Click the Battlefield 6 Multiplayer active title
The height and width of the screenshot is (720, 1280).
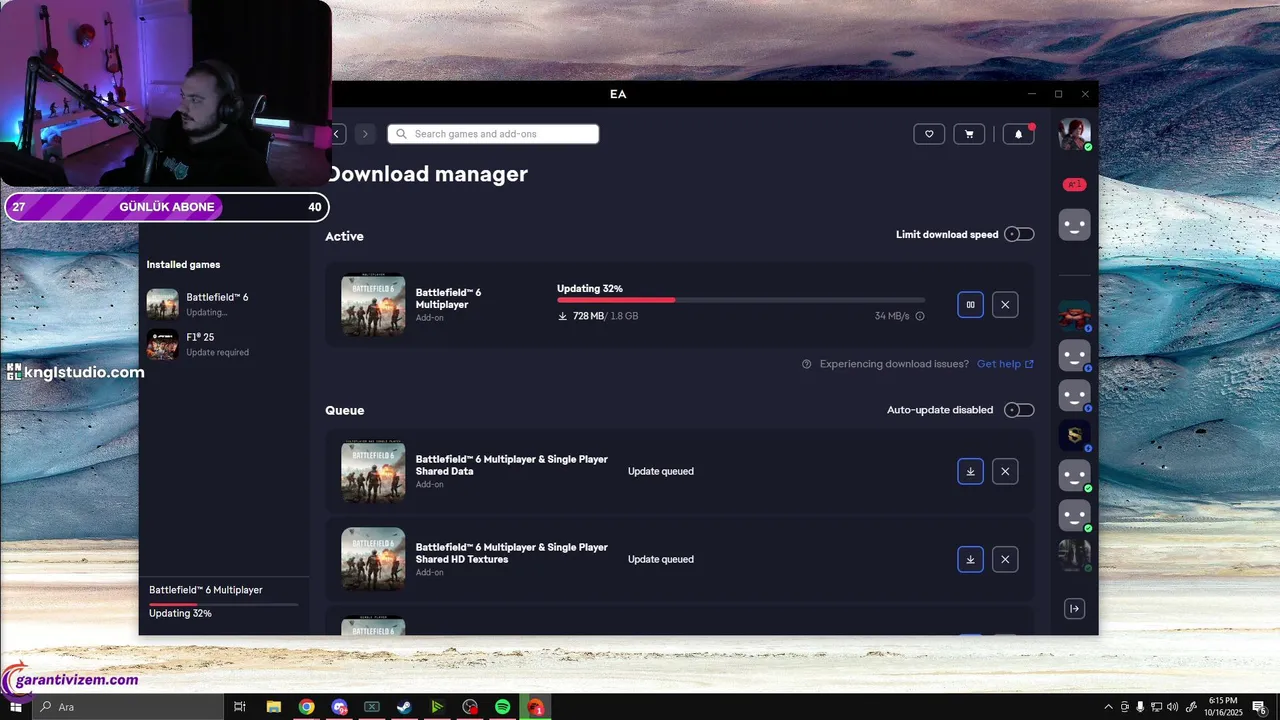click(x=448, y=298)
